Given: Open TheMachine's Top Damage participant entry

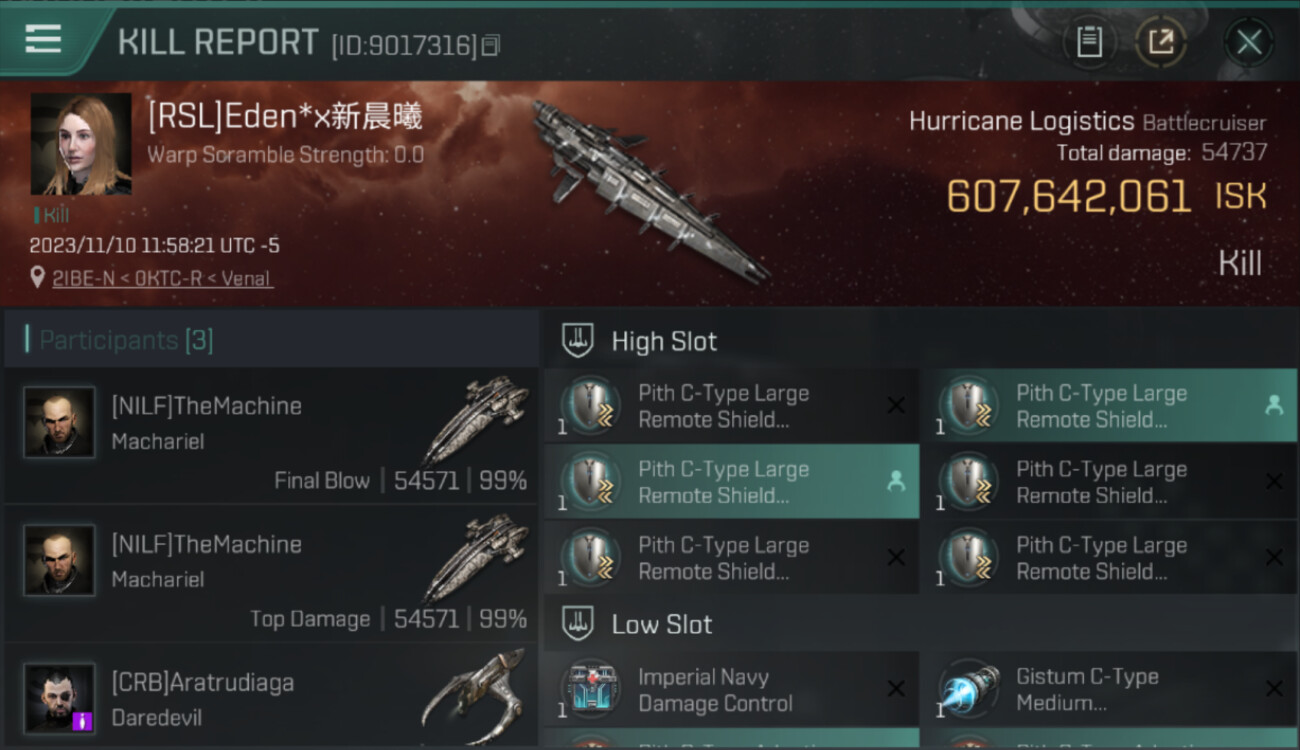Looking at the screenshot, I should click(271, 574).
